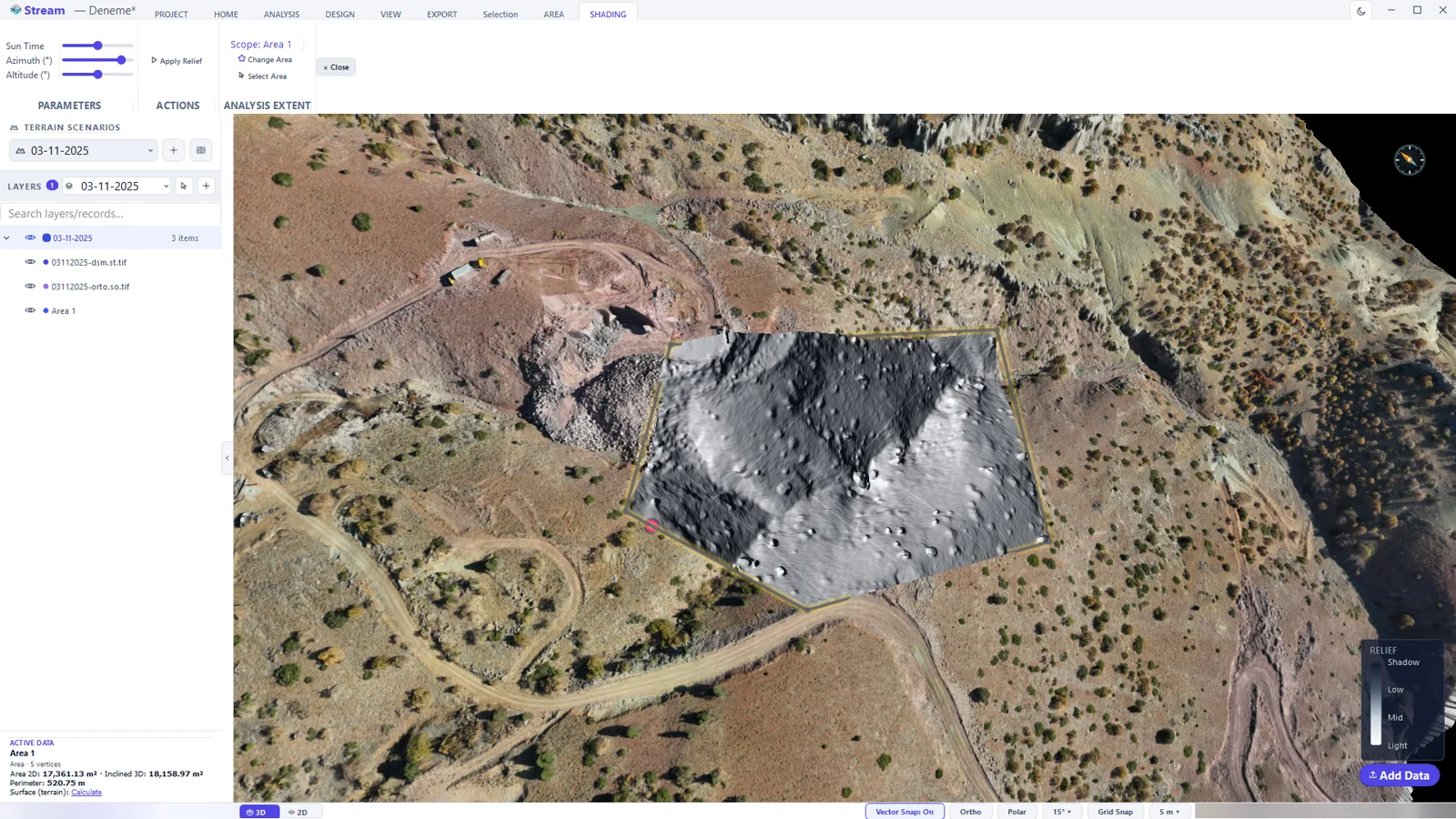Toggle visibility of 03112025-orto.so.tif
Viewport: 1456px width, 819px height.
pyautogui.click(x=30, y=286)
